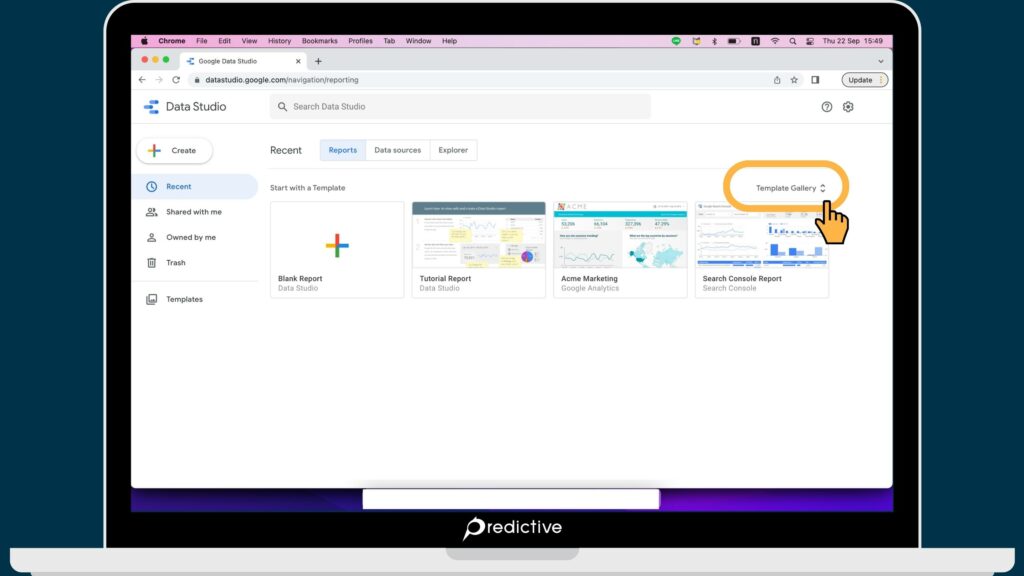Click the tab strip dropdown chevron
Screen dimensions: 1024x576
pyautogui.click(x=880, y=60)
